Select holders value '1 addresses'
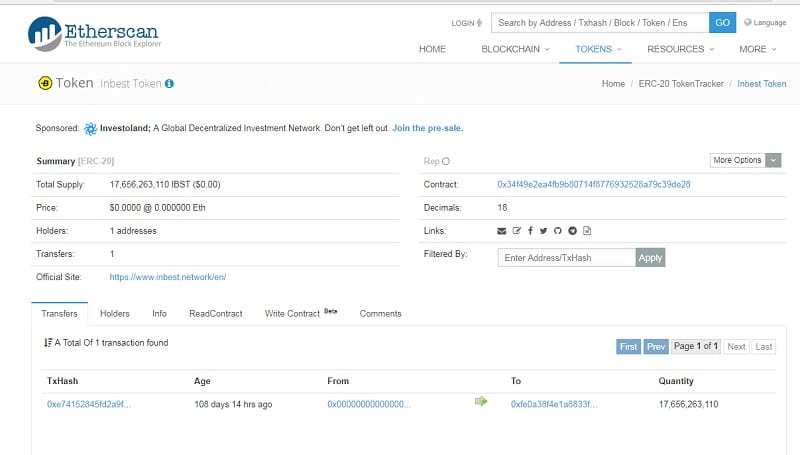Image resolution: width=800 pixels, height=455 pixels. point(133,231)
